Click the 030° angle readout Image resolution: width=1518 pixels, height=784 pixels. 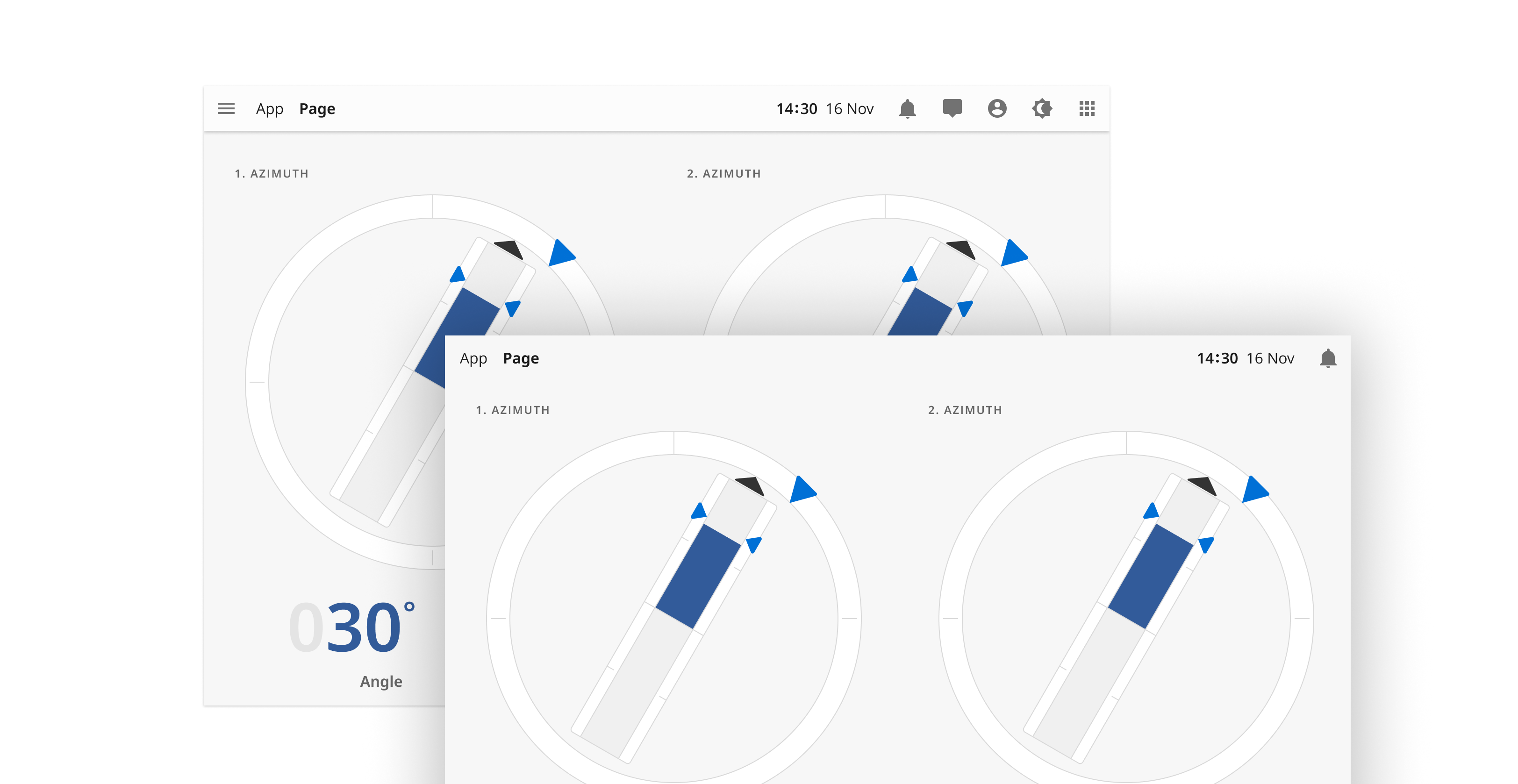coord(352,627)
